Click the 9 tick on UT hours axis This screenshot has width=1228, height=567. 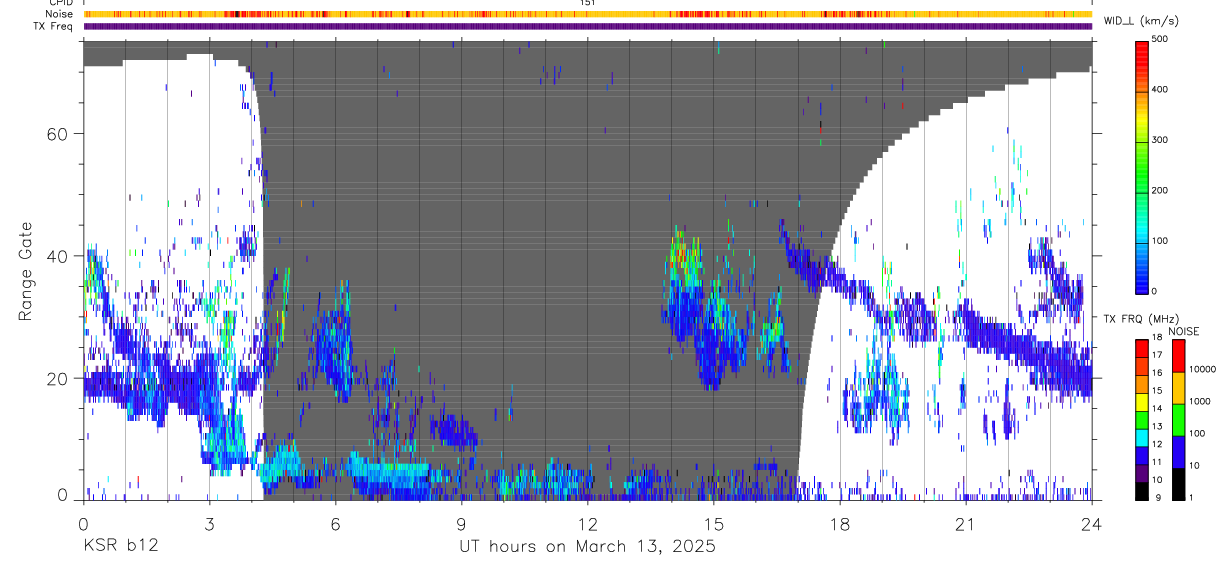461,523
